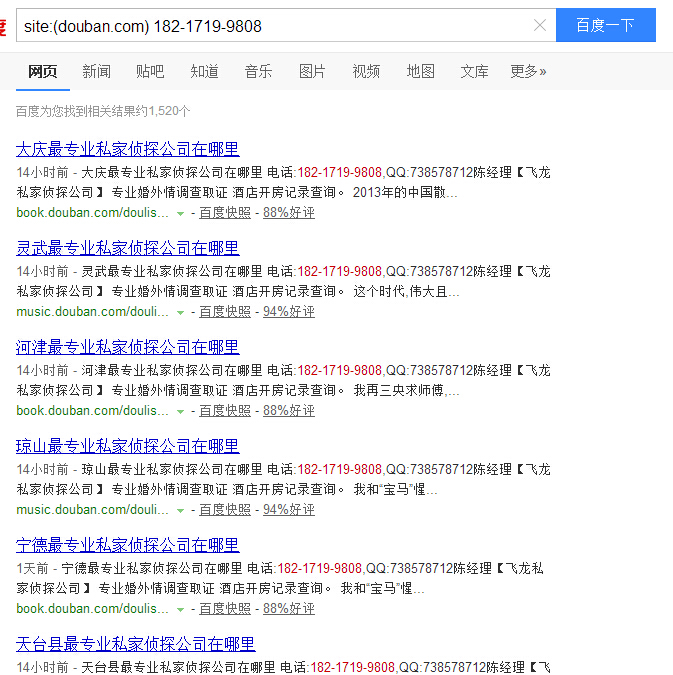673x675 pixels.
Task: Open result 宁德最专业私家侦探公司在哪里
Action: pyautogui.click(x=128, y=545)
